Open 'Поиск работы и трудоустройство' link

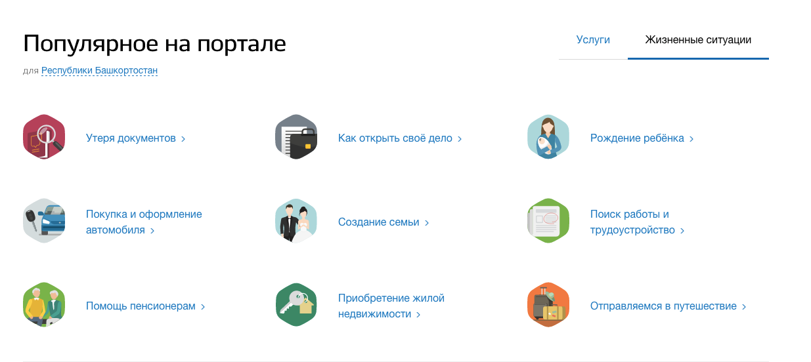637,222
